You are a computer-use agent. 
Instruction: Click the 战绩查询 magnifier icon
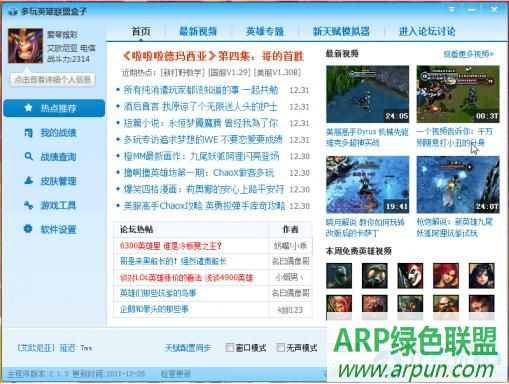[29, 156]
